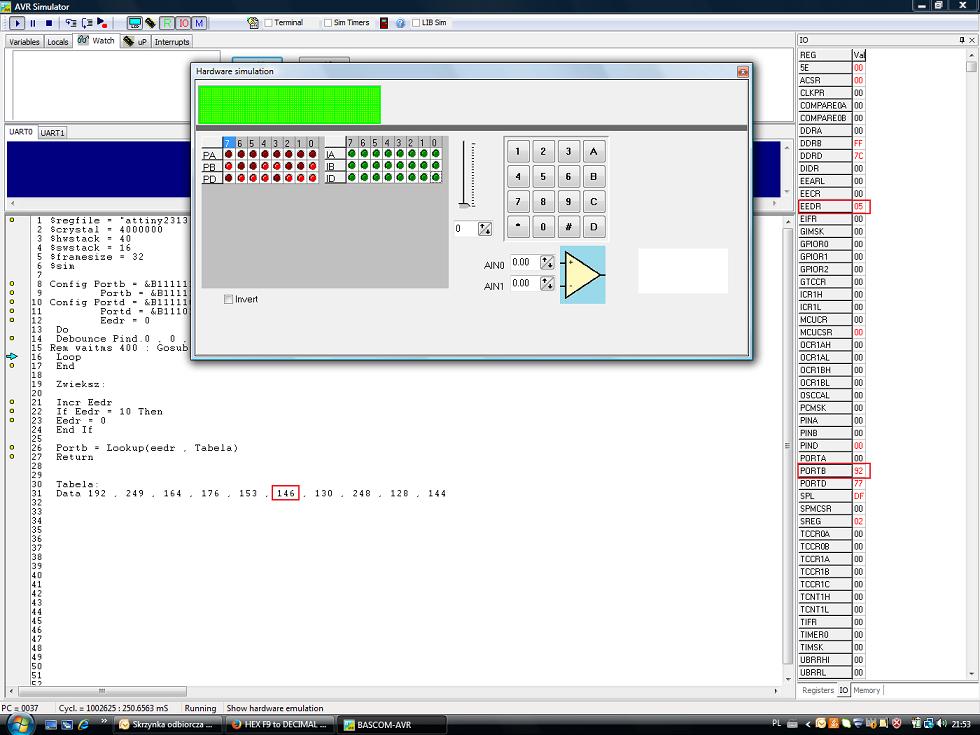Stop the simulation with the square button

pos(49,23)
